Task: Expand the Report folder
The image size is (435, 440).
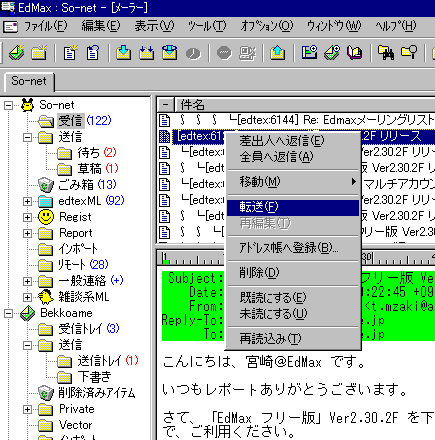Action: [27, 233]
